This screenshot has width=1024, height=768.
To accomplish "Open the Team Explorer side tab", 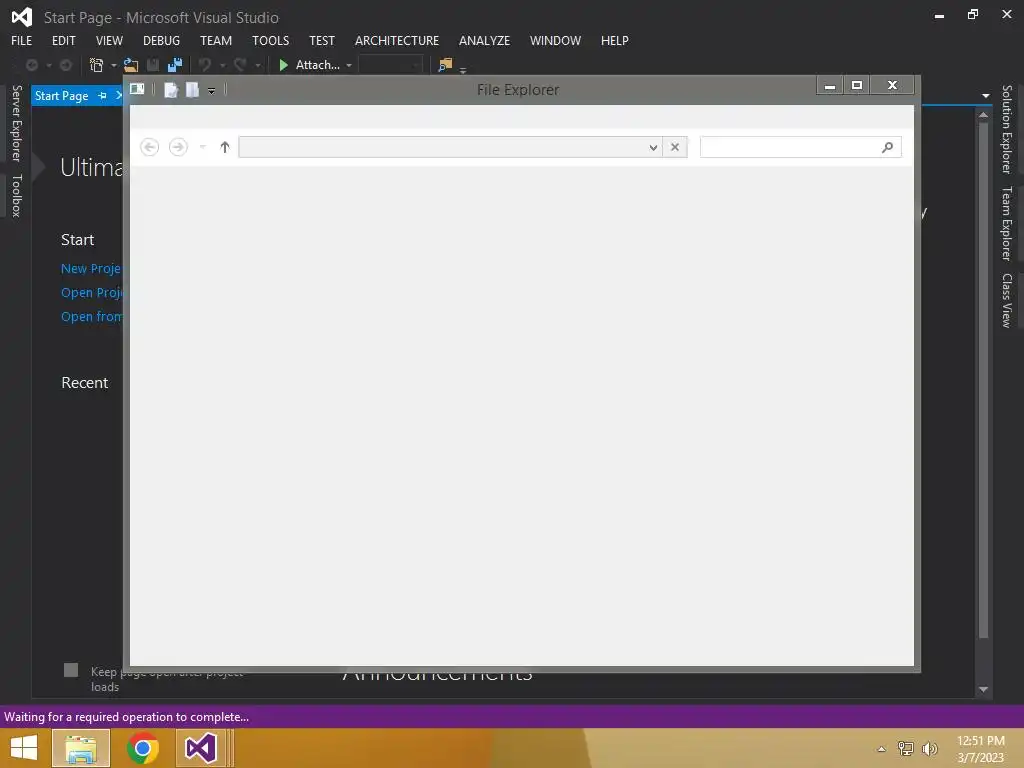I will 1007,223.
